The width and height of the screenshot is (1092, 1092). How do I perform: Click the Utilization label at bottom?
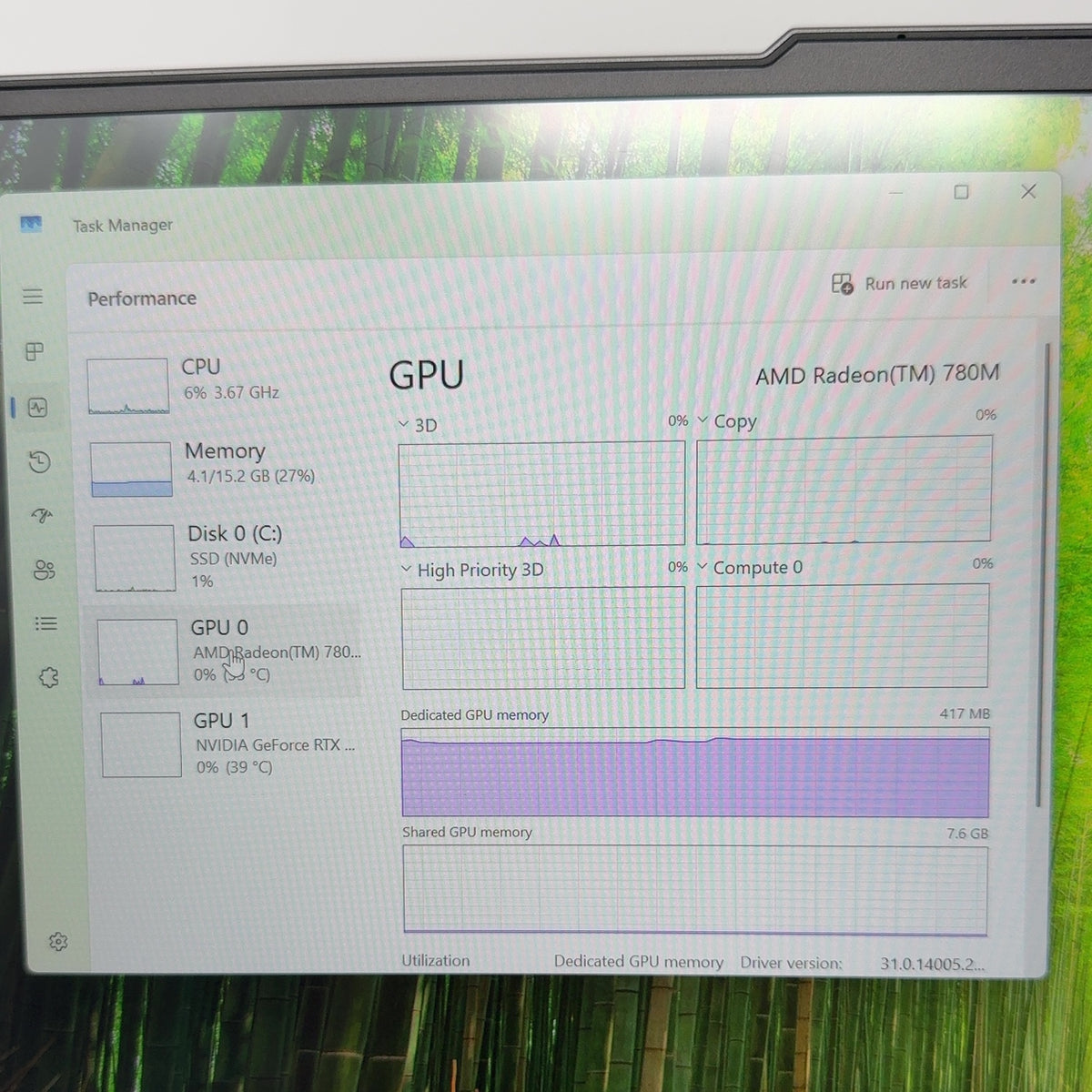(436, 961)
